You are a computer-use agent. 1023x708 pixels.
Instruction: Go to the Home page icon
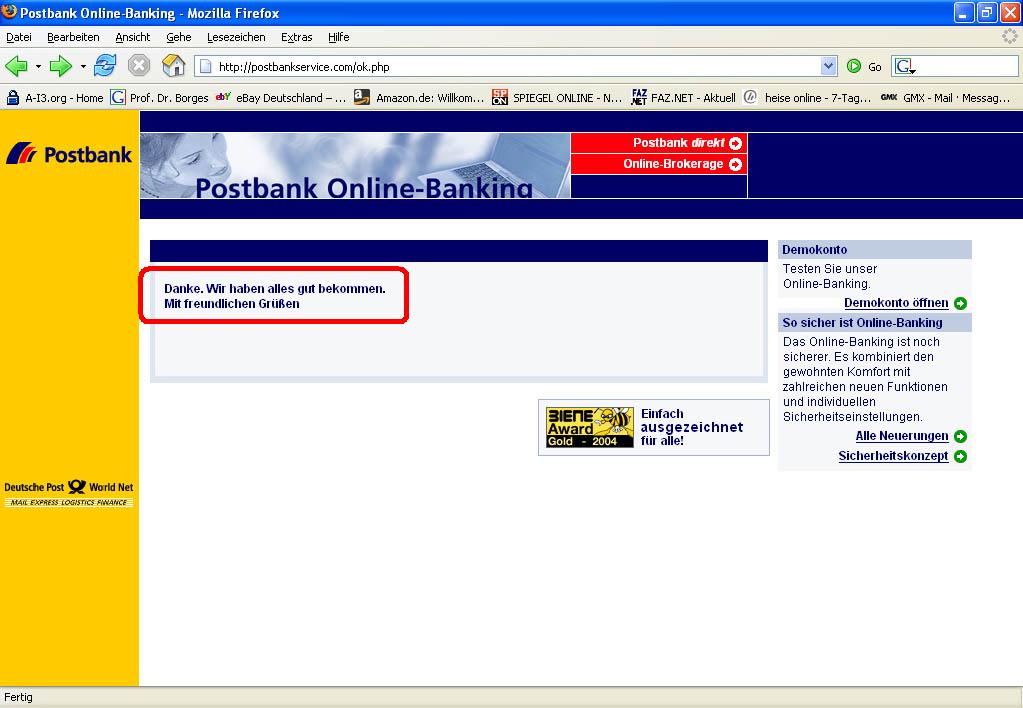click(x=174, y=66)
